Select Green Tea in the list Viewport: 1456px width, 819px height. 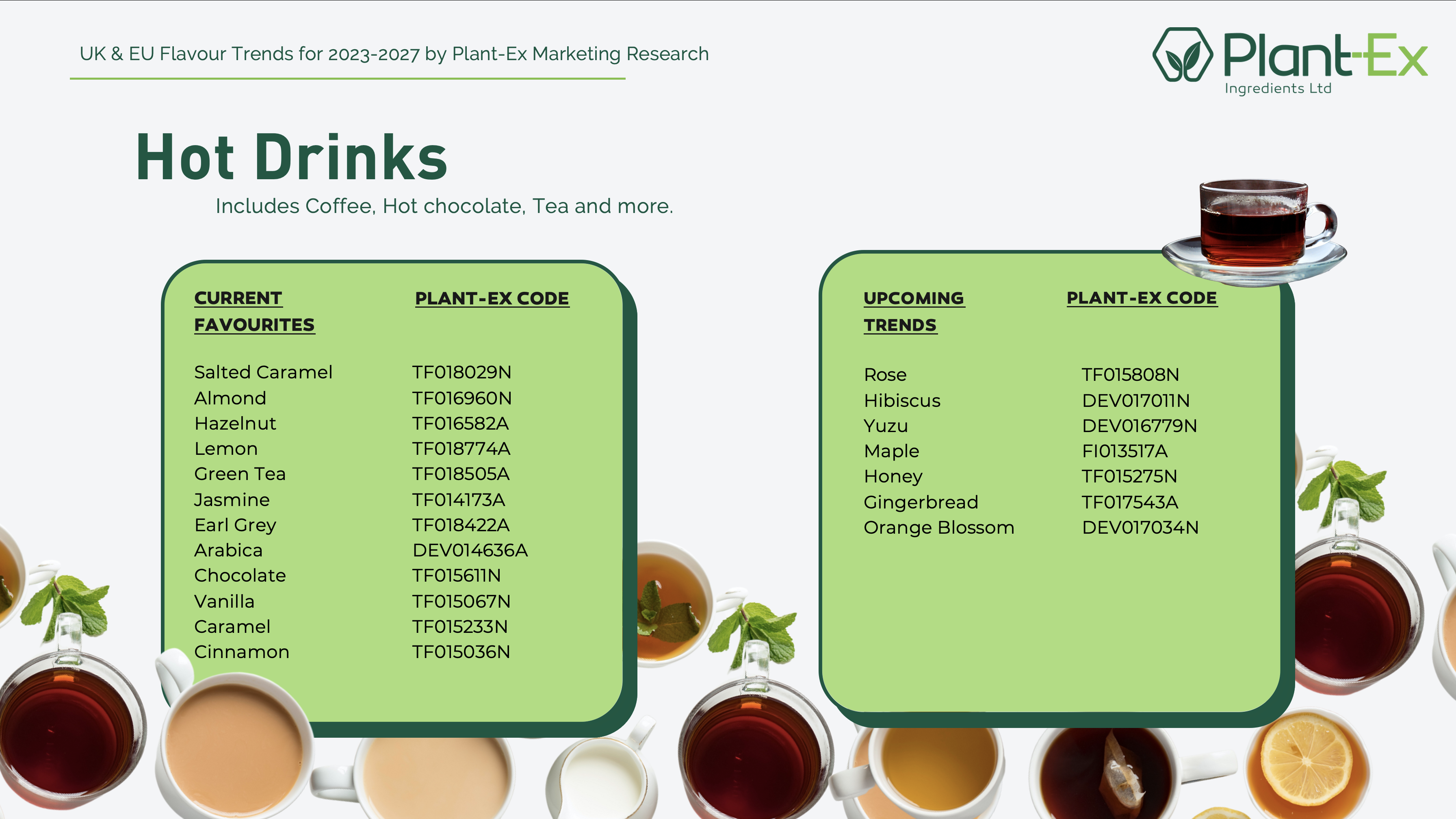tap(240, 474)
